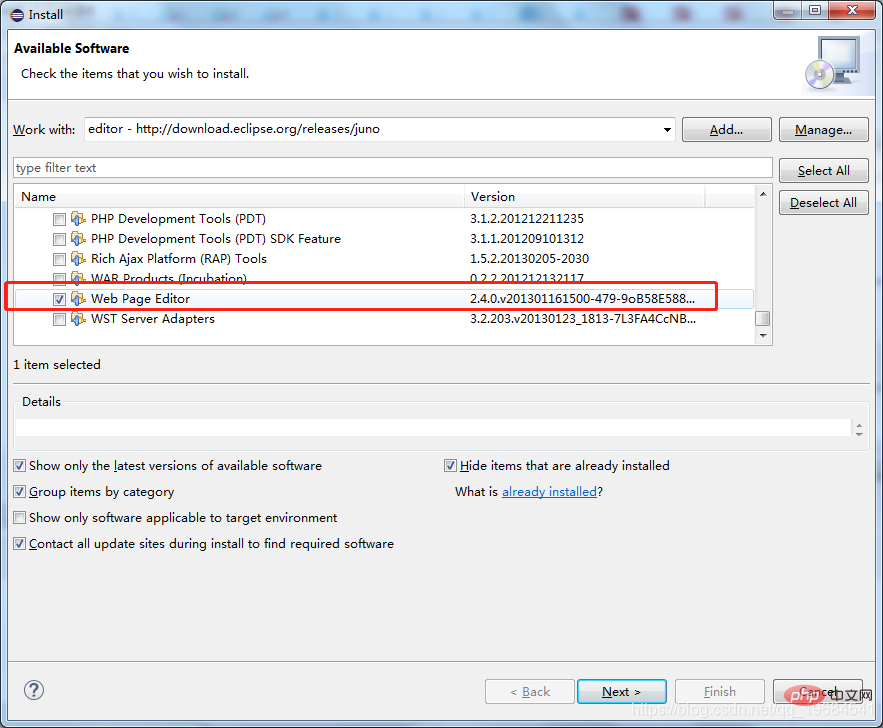Image resolution: width=883 pixels, height=728 pixels.
Task: Click the Select All button
Action: (x=823, y=171)
